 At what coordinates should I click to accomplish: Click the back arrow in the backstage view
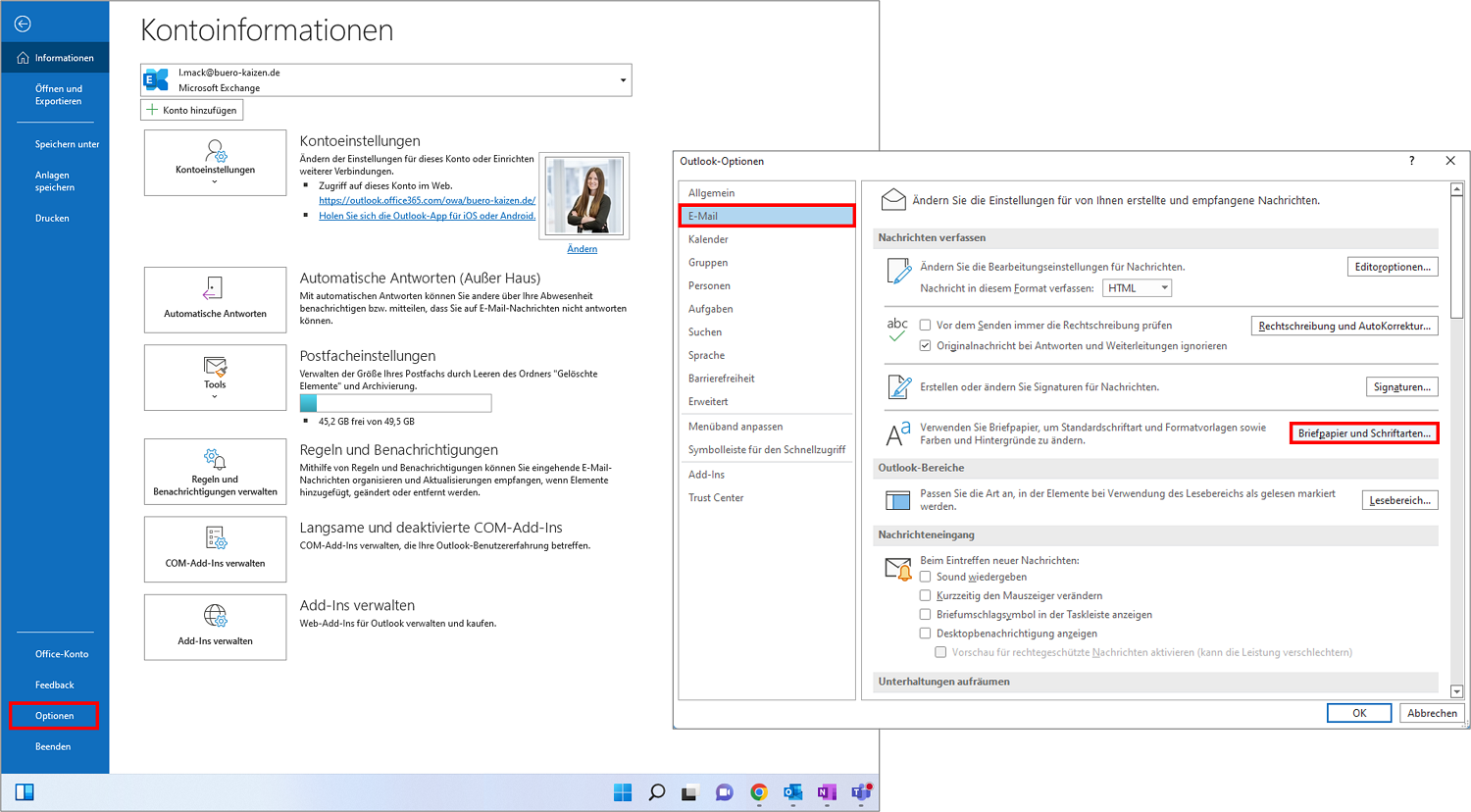click(x=23, y=24)
